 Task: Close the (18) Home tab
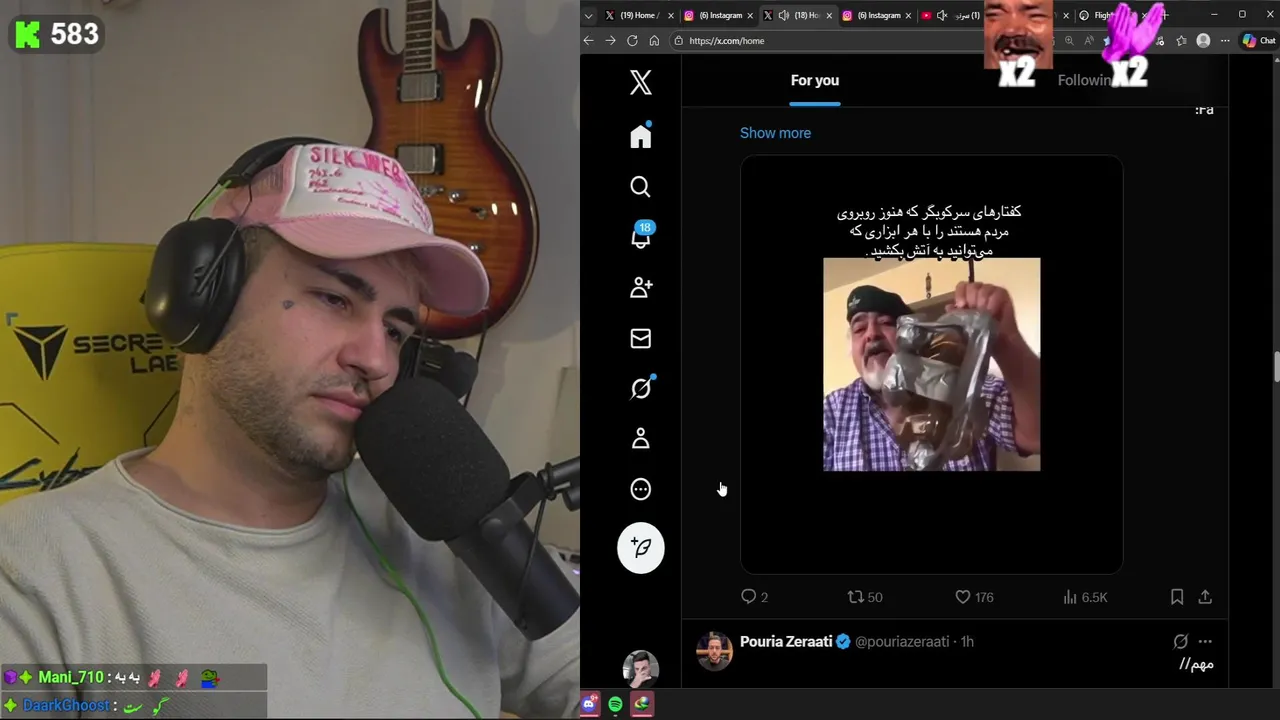[829, 15]
